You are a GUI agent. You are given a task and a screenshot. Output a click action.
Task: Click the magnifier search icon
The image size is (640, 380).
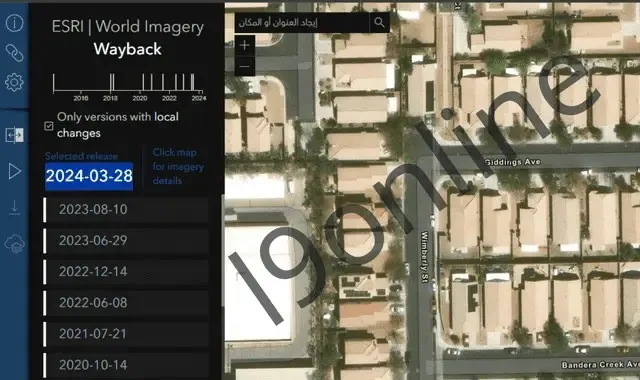pos(380,22)
